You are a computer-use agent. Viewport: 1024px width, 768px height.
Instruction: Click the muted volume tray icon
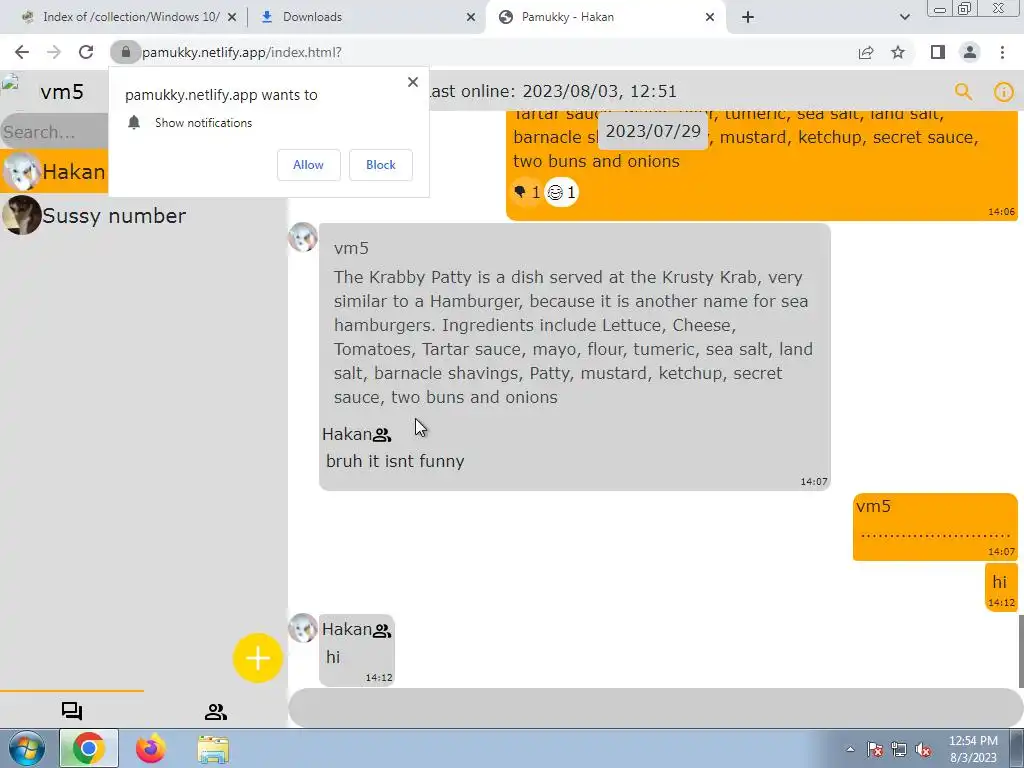pos(923,749)
